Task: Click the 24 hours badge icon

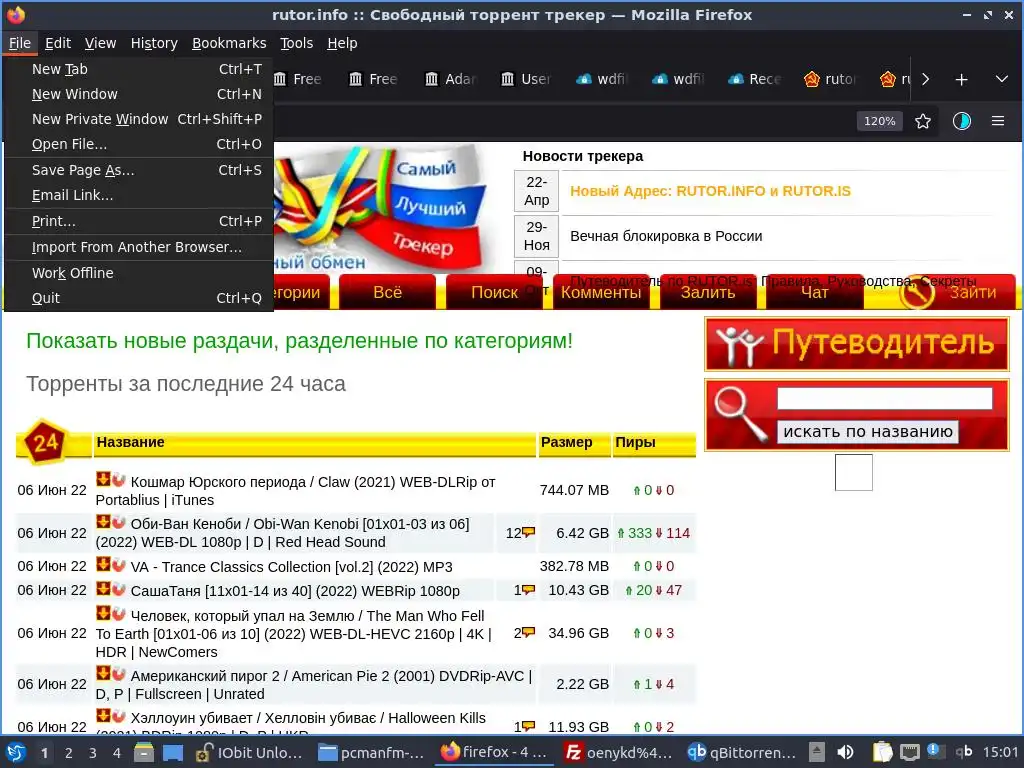Action: point(46,442)
